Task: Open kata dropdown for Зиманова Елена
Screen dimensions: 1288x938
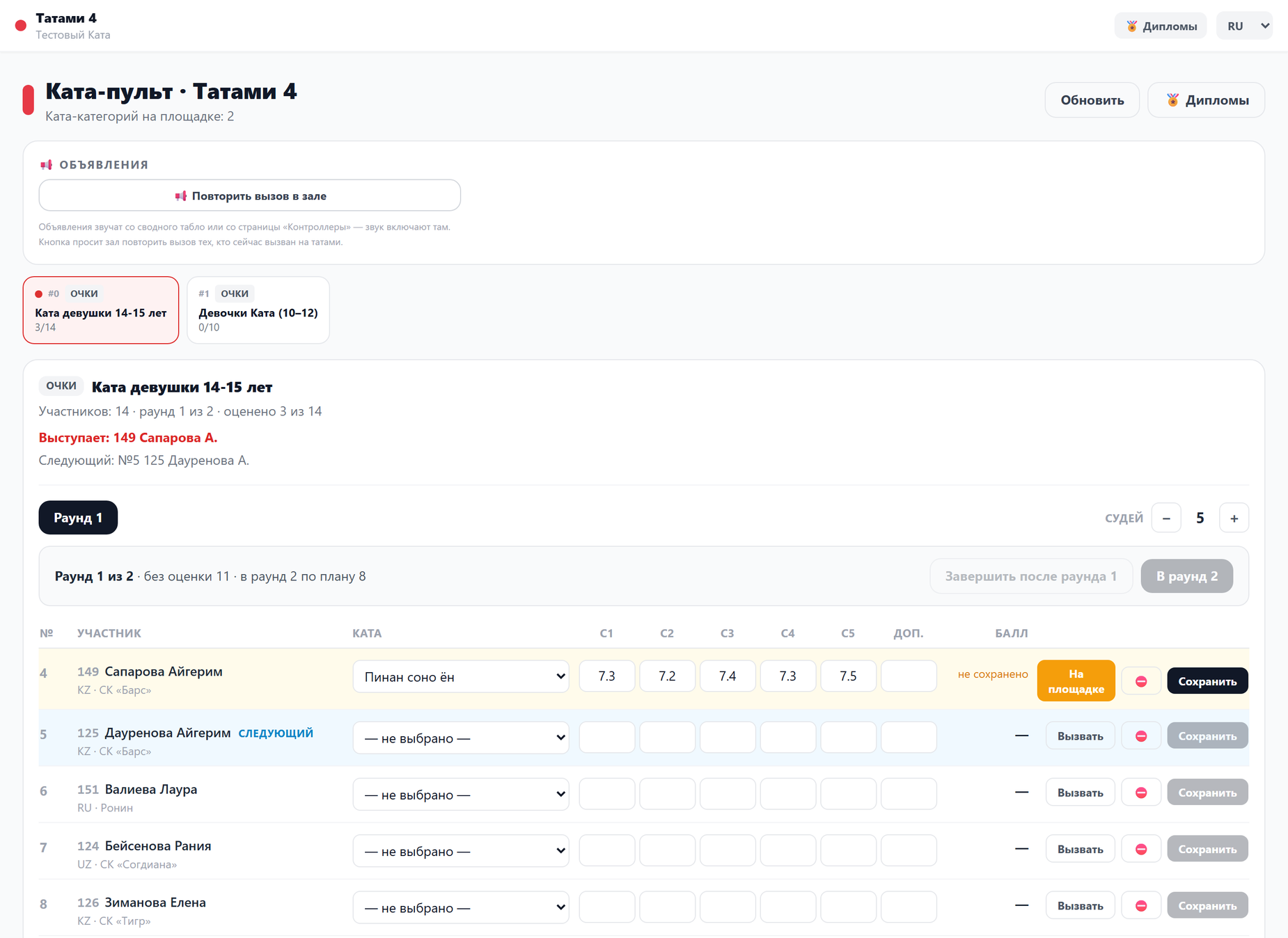Action: 461,907
